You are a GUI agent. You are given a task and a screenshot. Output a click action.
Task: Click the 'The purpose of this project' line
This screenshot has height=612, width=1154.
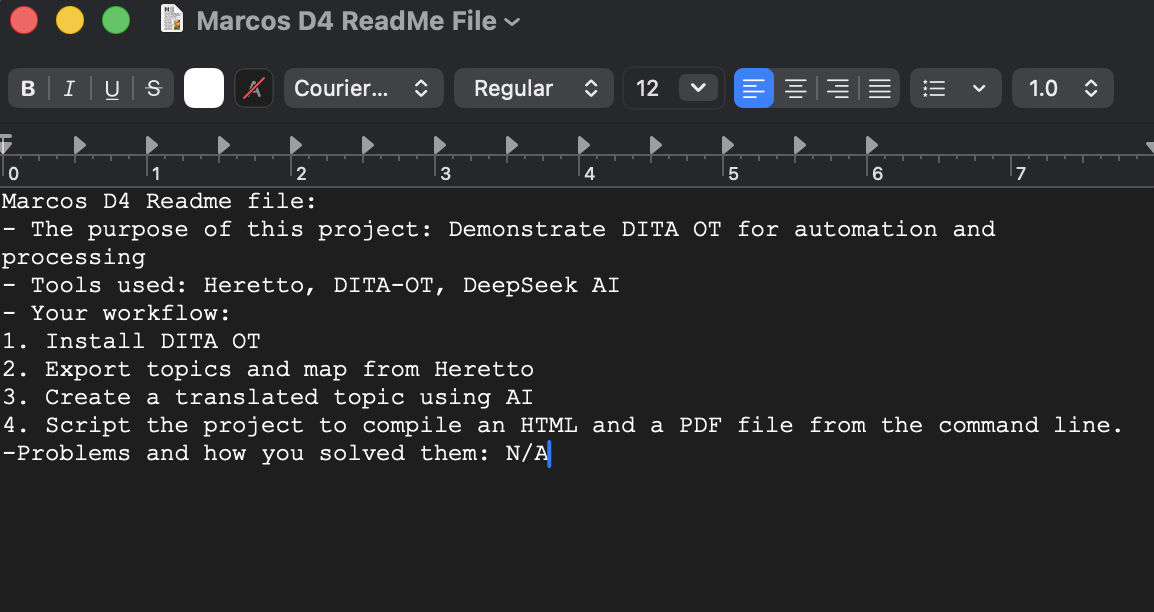[498, 230]
